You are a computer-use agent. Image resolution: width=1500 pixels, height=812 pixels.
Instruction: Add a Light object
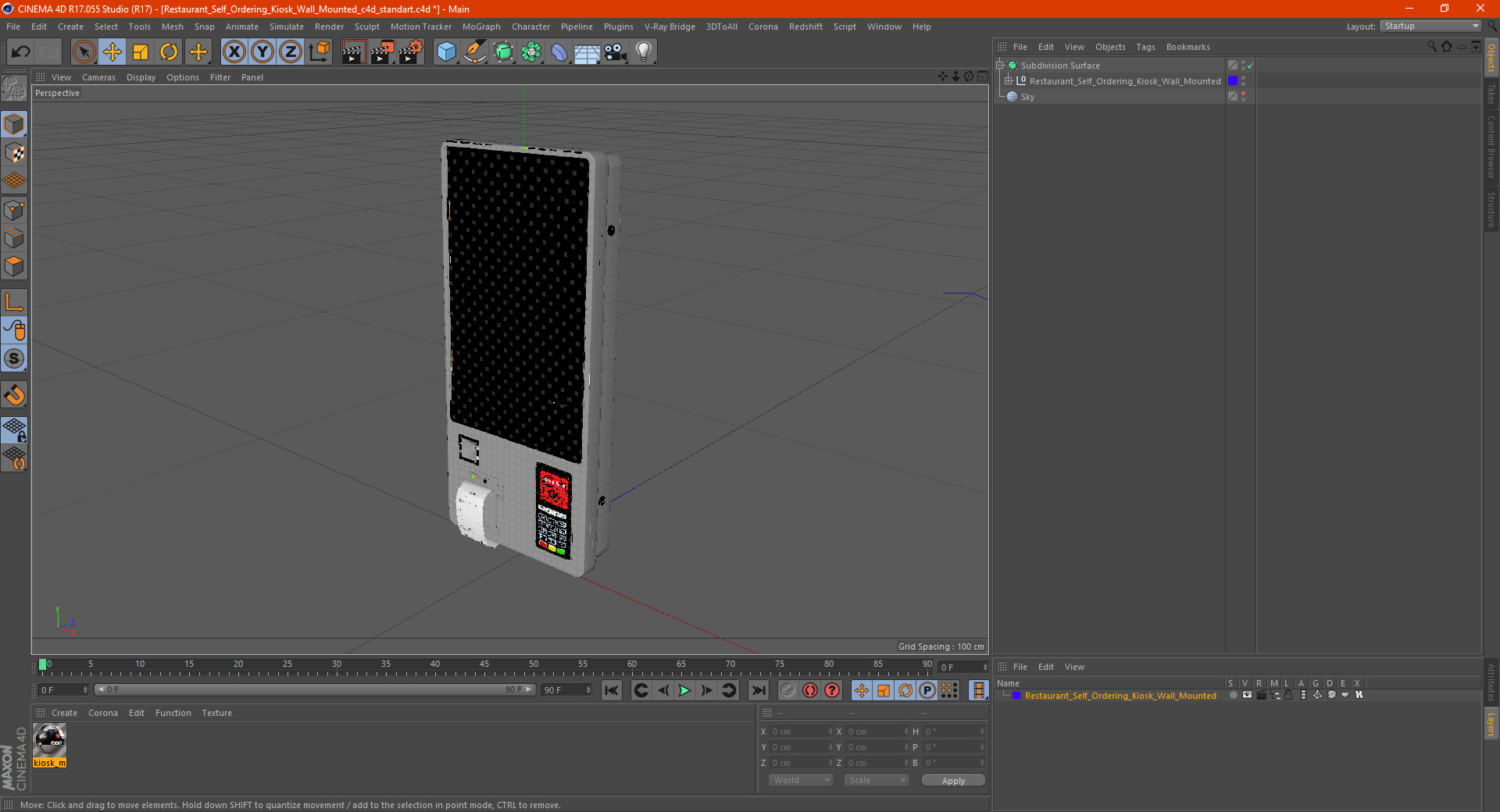click(644, 52)
